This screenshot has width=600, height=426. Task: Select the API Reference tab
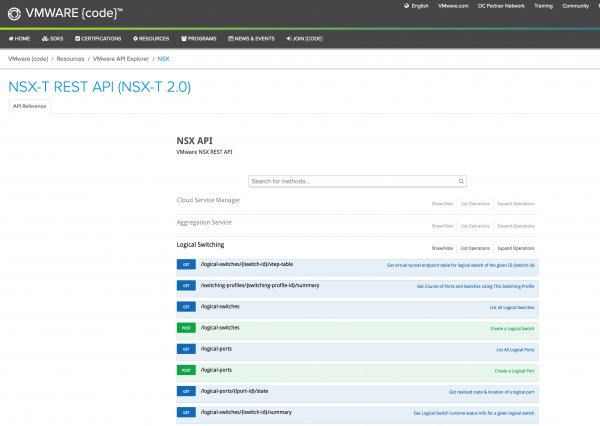point(29,106)
